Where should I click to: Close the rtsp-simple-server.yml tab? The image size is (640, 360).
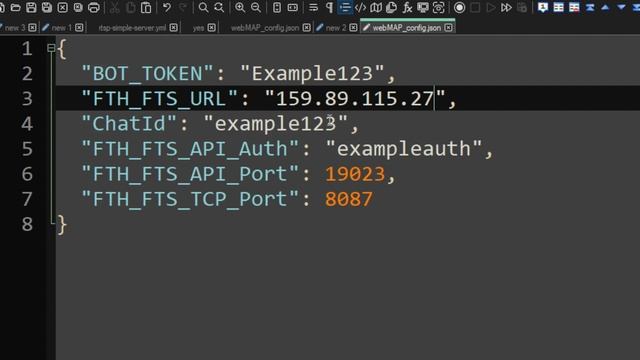[173, 28]
